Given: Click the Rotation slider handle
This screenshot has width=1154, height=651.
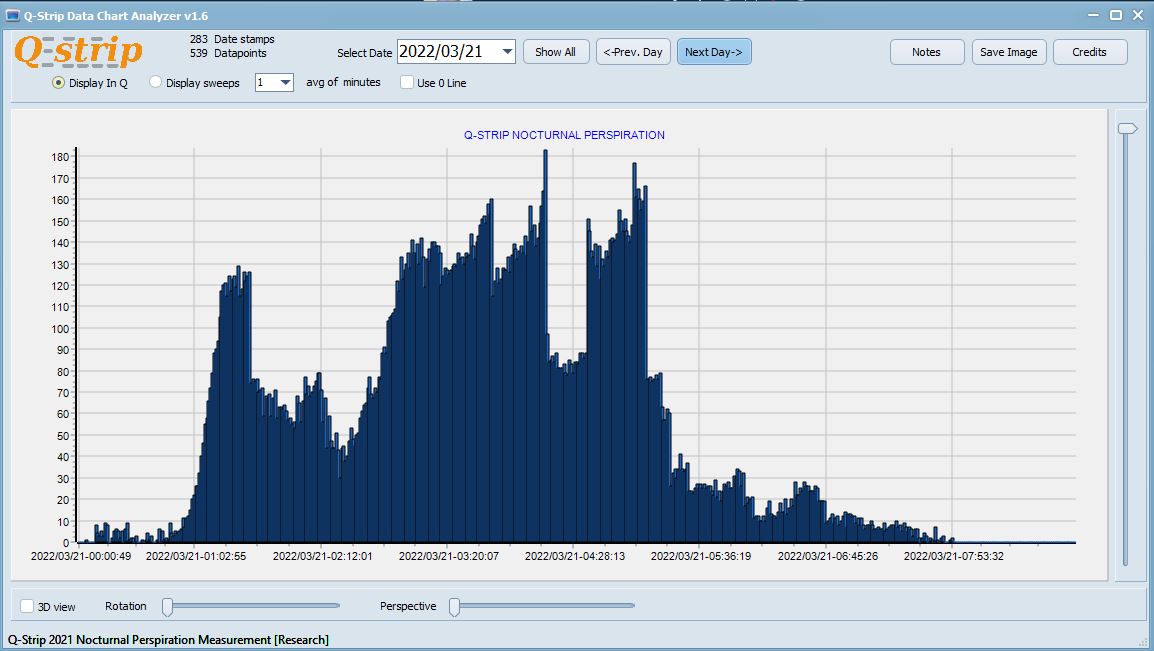Looking at the screenshot, I should (166, 605).
